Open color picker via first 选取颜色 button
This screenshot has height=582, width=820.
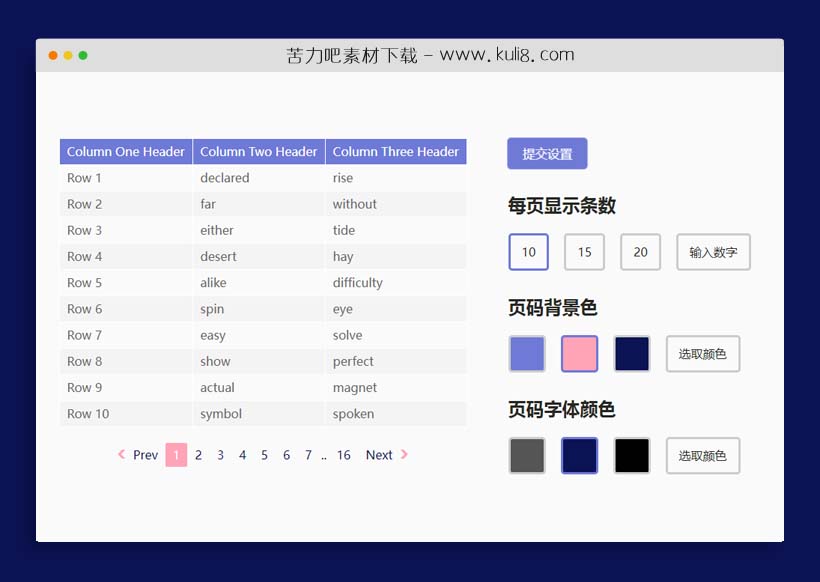click(702, 353)
